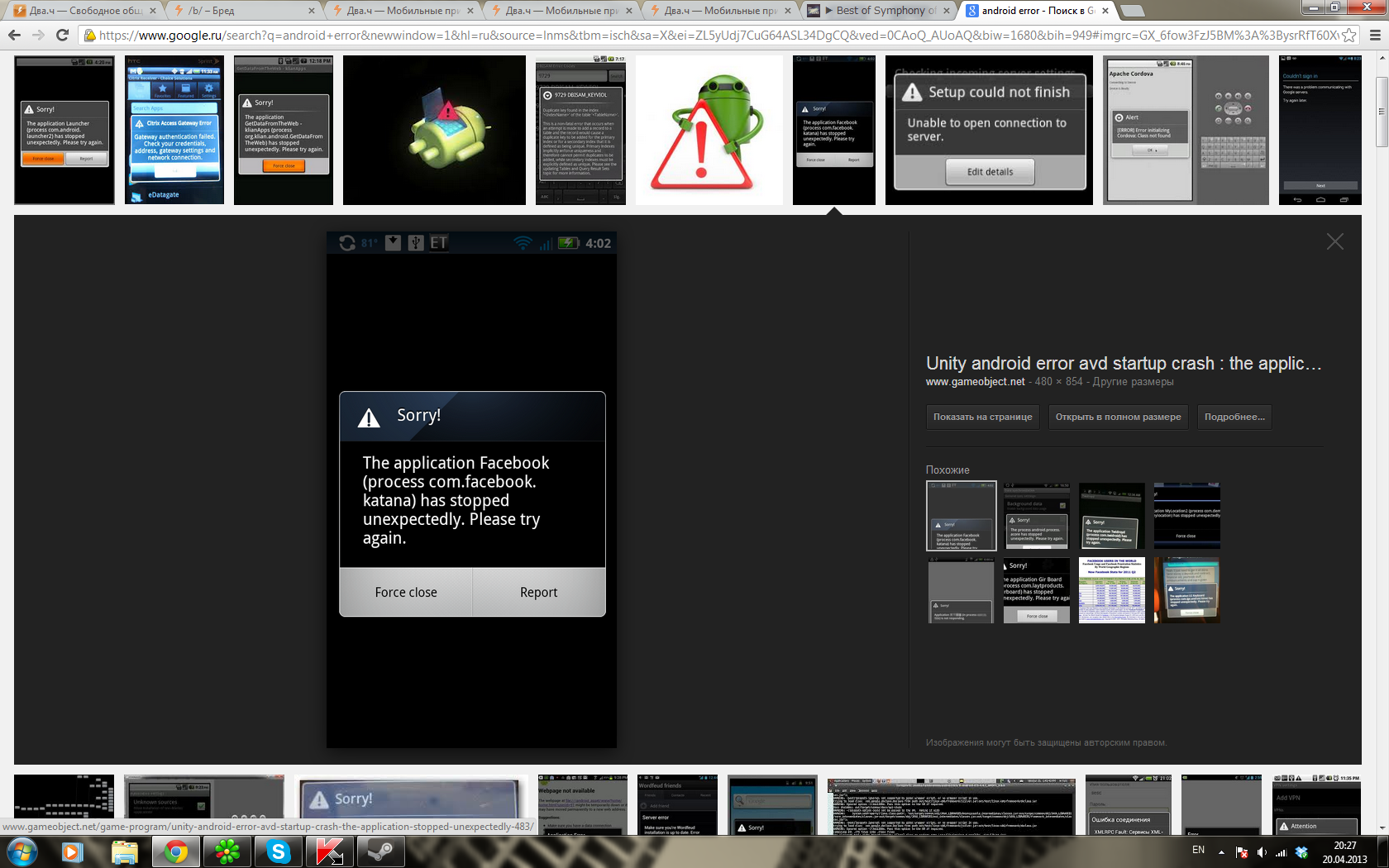
Task: Open first highlighted similar image thumbnail
Action: tap(962, 516)
